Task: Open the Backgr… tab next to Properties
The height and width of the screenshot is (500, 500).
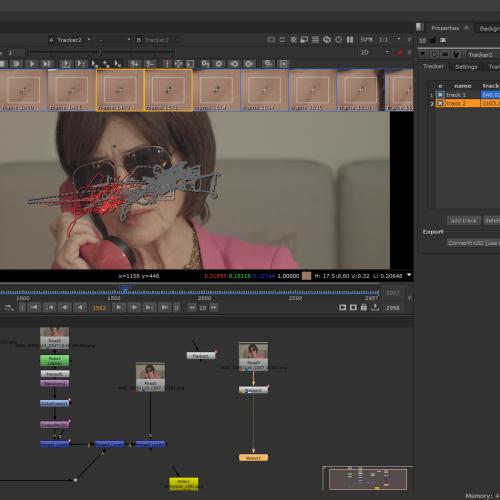Action: click(489, 29)
